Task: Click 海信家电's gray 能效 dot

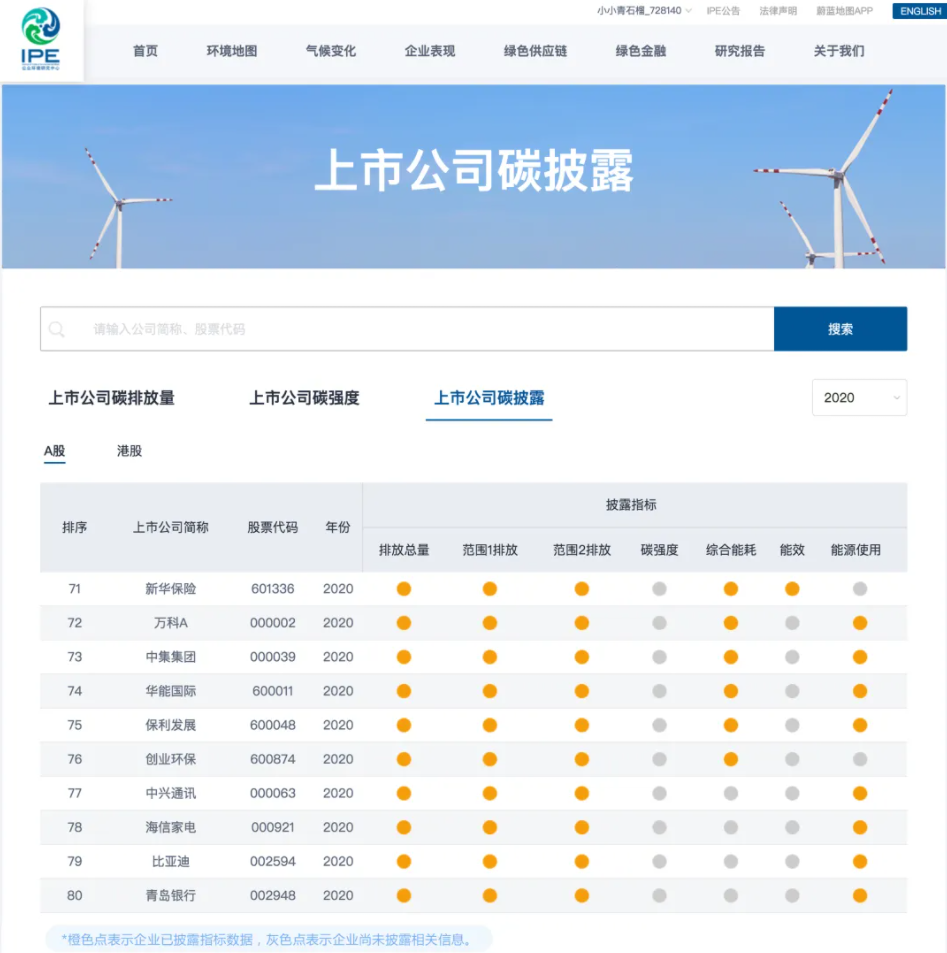Action: click(792, 827)
